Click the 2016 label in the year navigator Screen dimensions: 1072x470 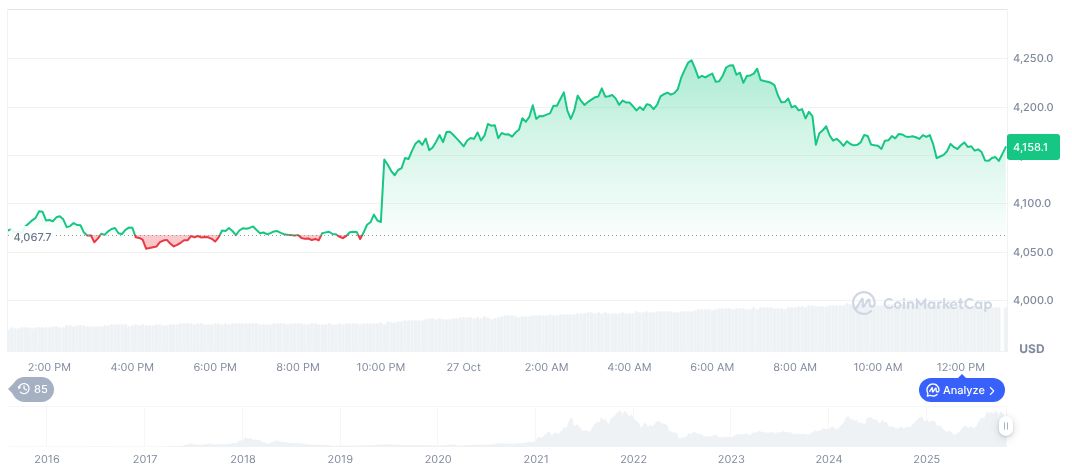coord(46,459)
